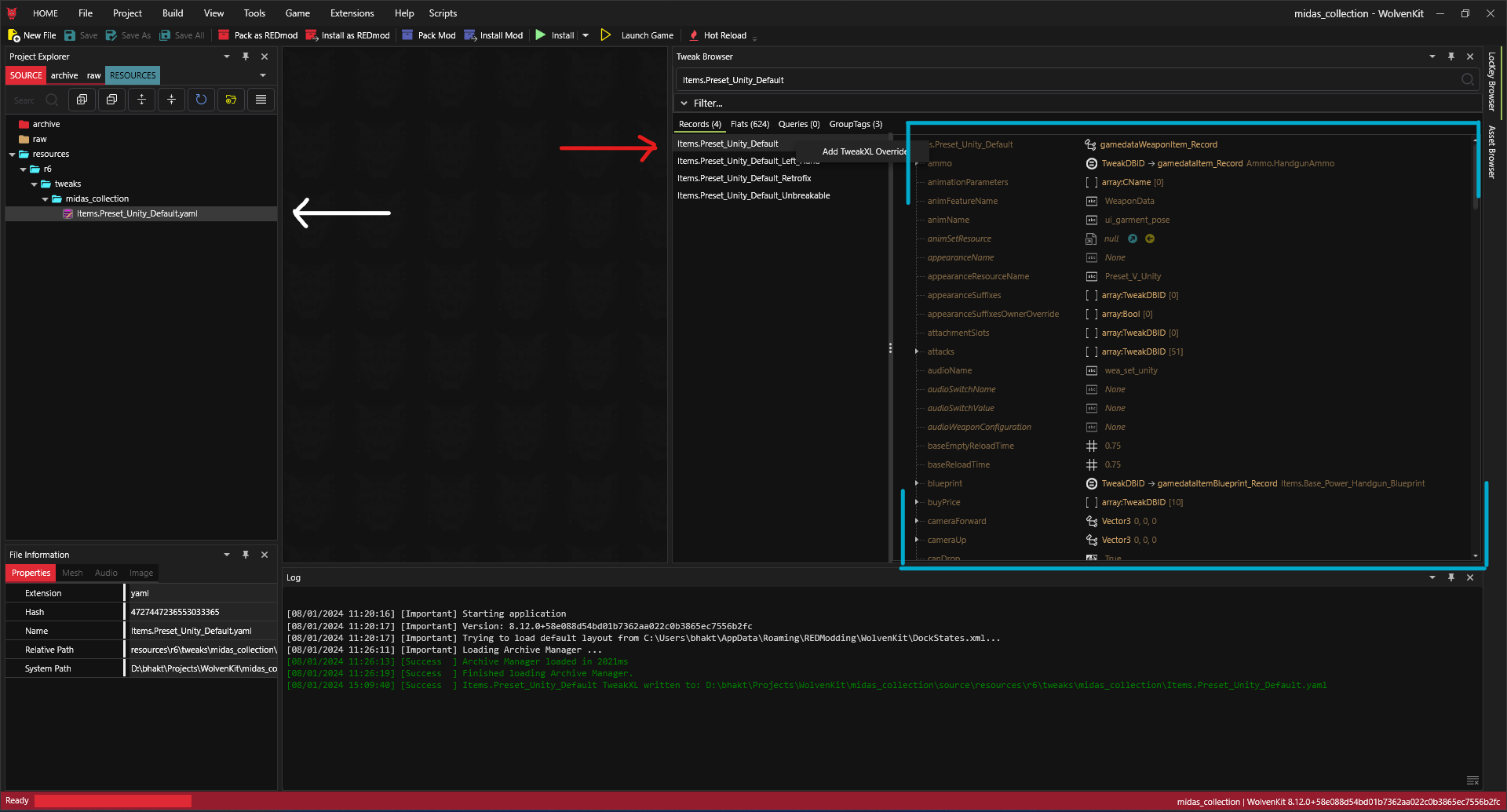The image size is (1507, 812).
Task: Open the Install dropdown arrow in toolbar
Action: coord(586,35)
